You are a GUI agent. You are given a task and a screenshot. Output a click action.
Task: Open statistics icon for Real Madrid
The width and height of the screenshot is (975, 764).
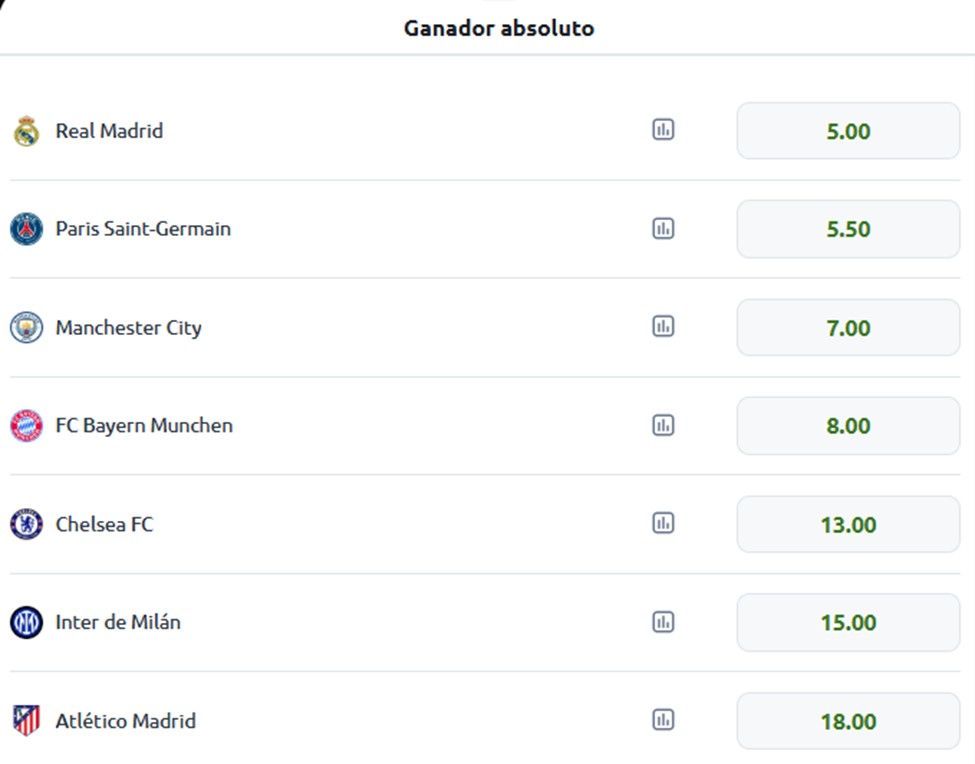coord(663,130)
